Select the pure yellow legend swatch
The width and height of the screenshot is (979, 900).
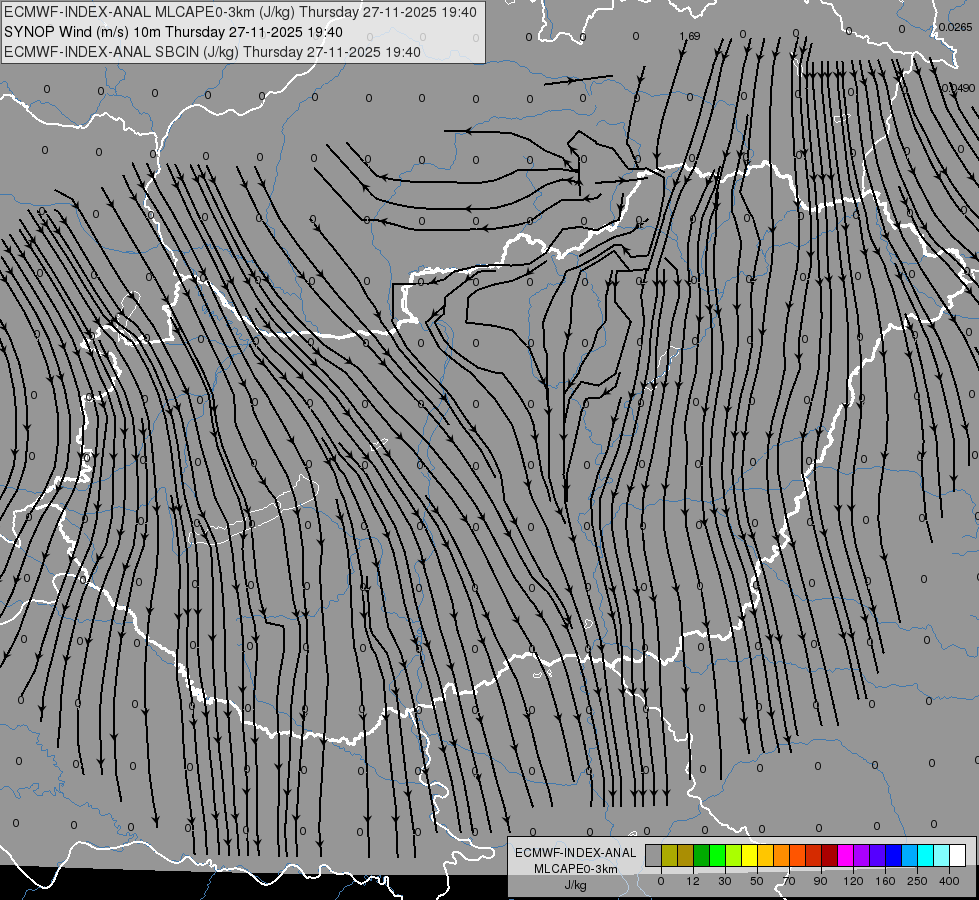click(749, 855)
